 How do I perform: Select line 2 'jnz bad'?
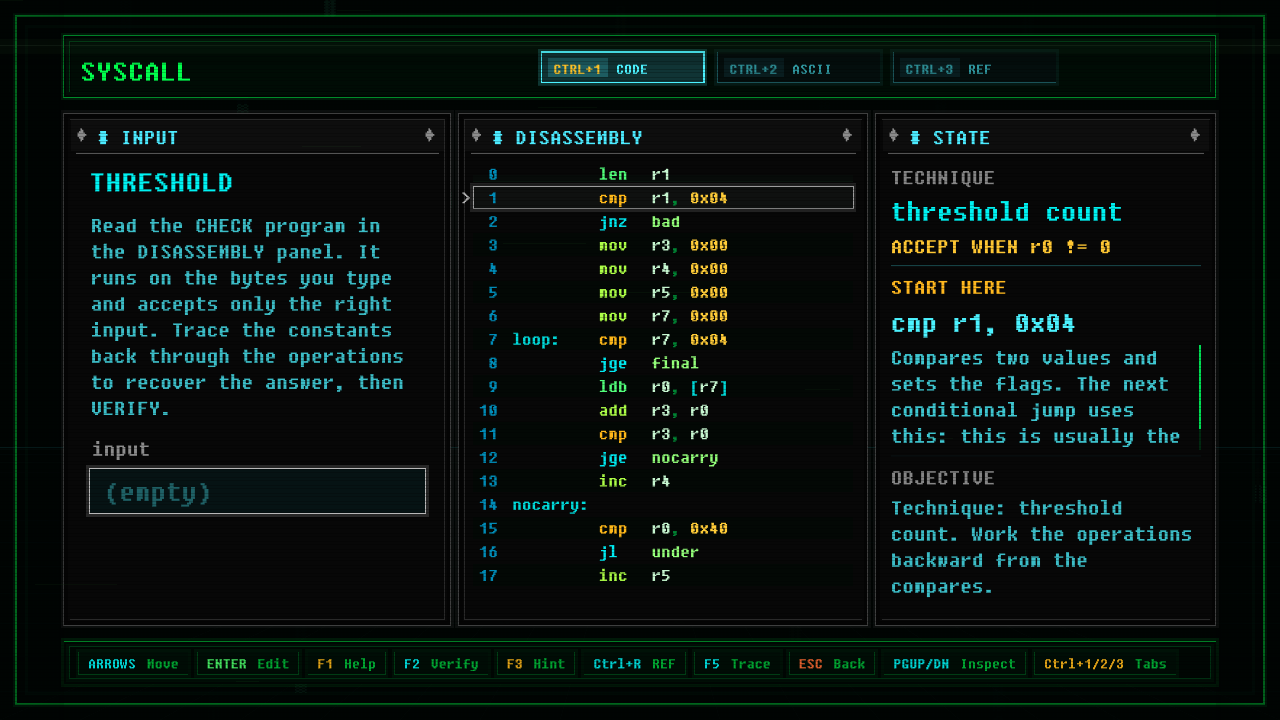coord(663,222)
